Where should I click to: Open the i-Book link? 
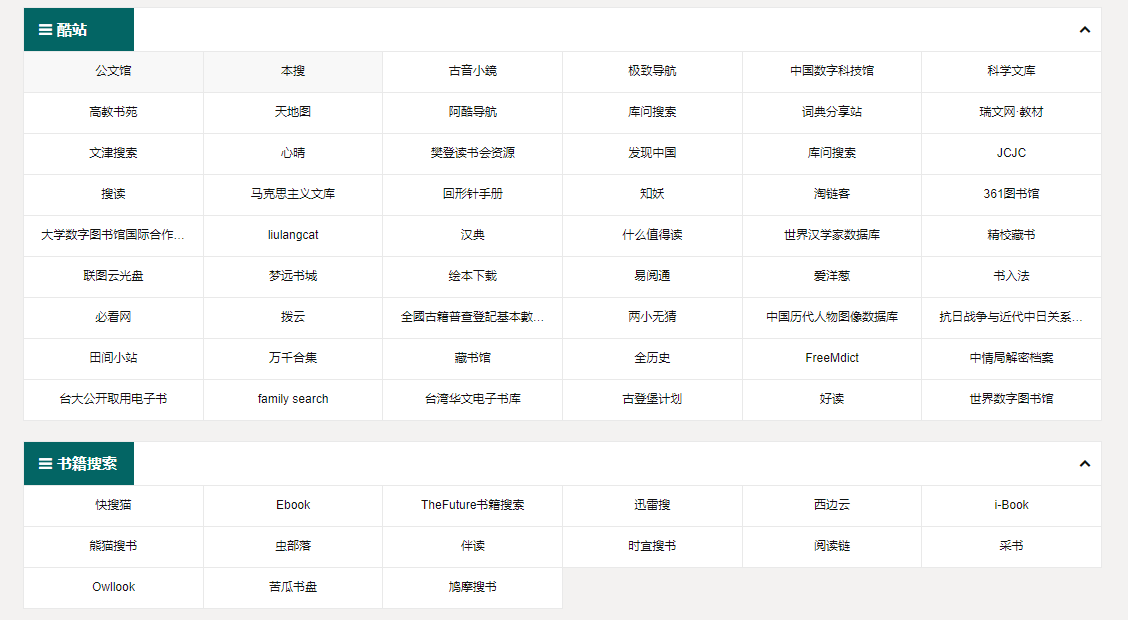click(1011, 505)
